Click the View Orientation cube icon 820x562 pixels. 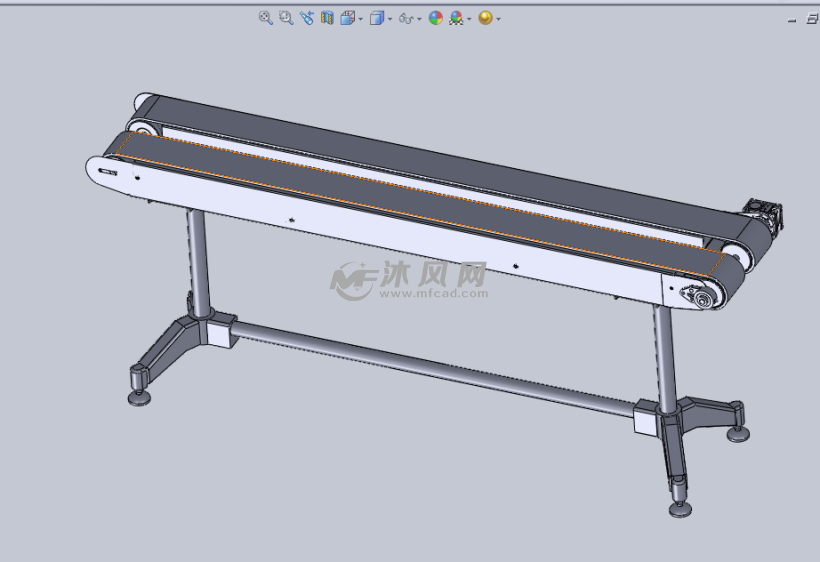pyautogui.click(x=347, y=18)
